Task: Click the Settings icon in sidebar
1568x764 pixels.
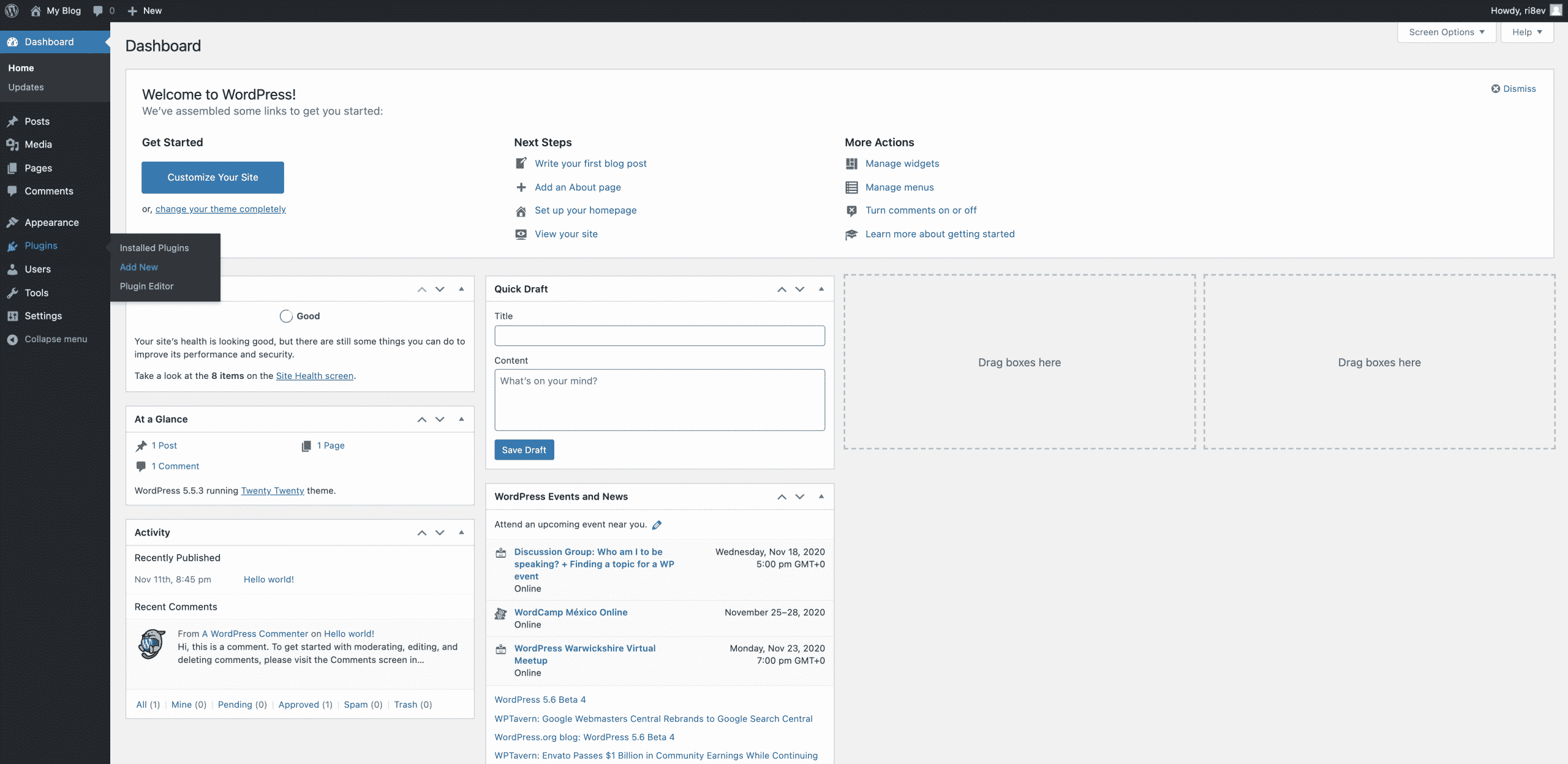Action: (12, 316)
